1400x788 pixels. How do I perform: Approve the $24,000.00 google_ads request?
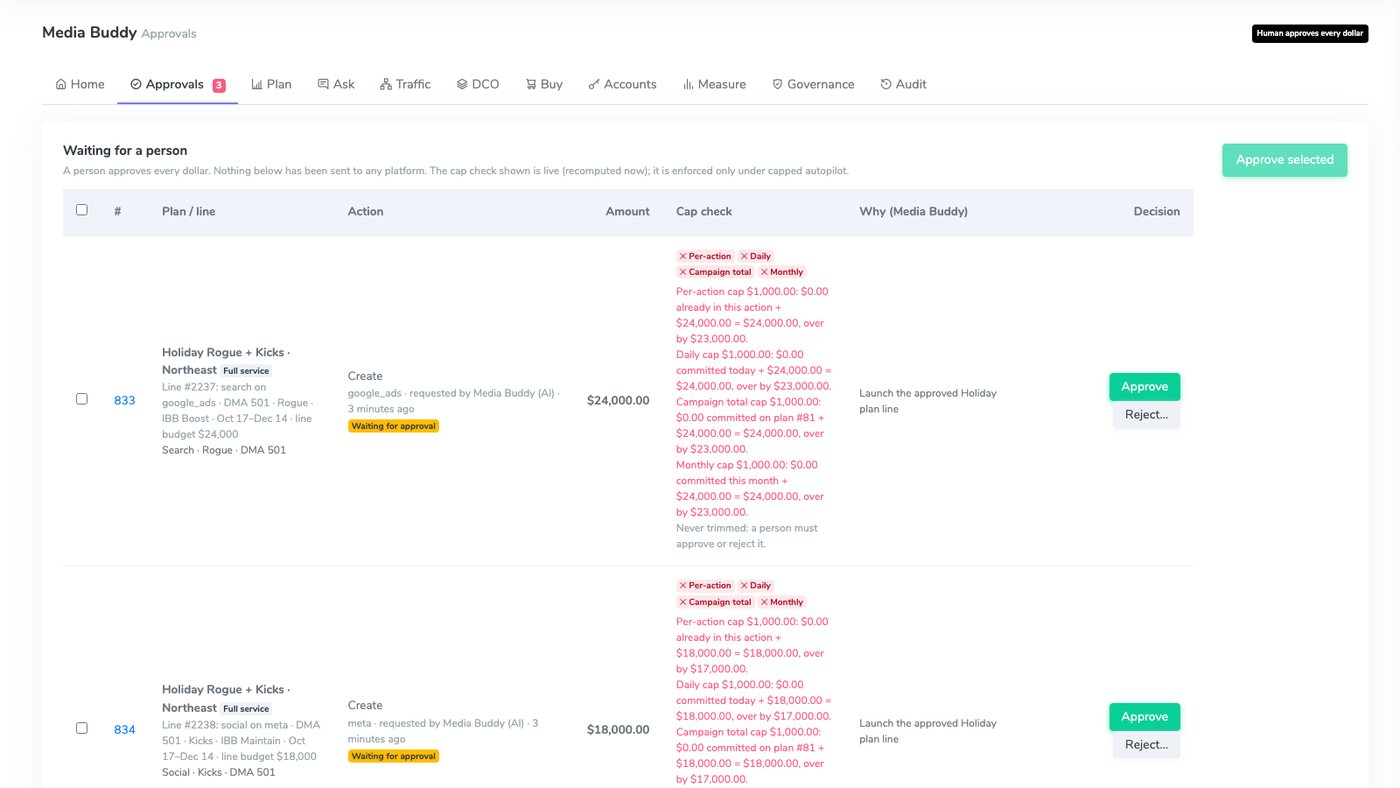(x=1144, y=387)
